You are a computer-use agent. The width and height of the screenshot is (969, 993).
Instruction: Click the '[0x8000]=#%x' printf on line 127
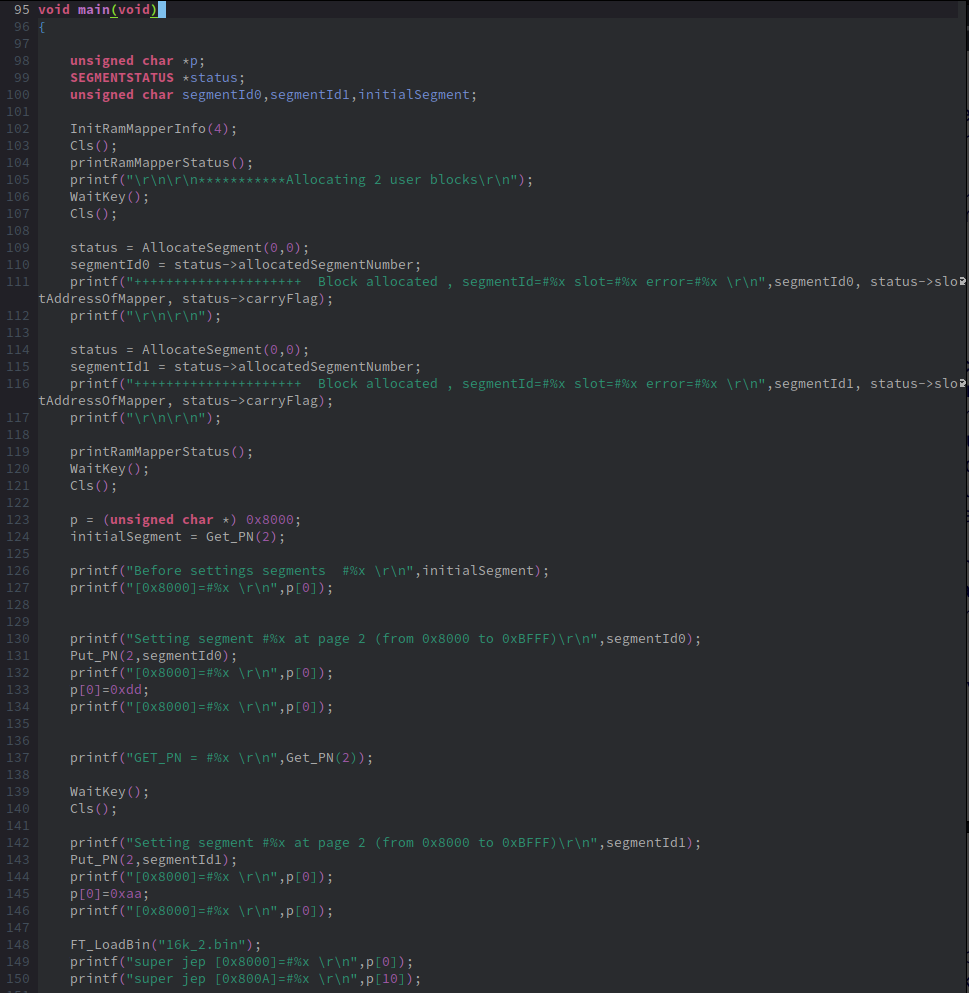pos(201,588)
